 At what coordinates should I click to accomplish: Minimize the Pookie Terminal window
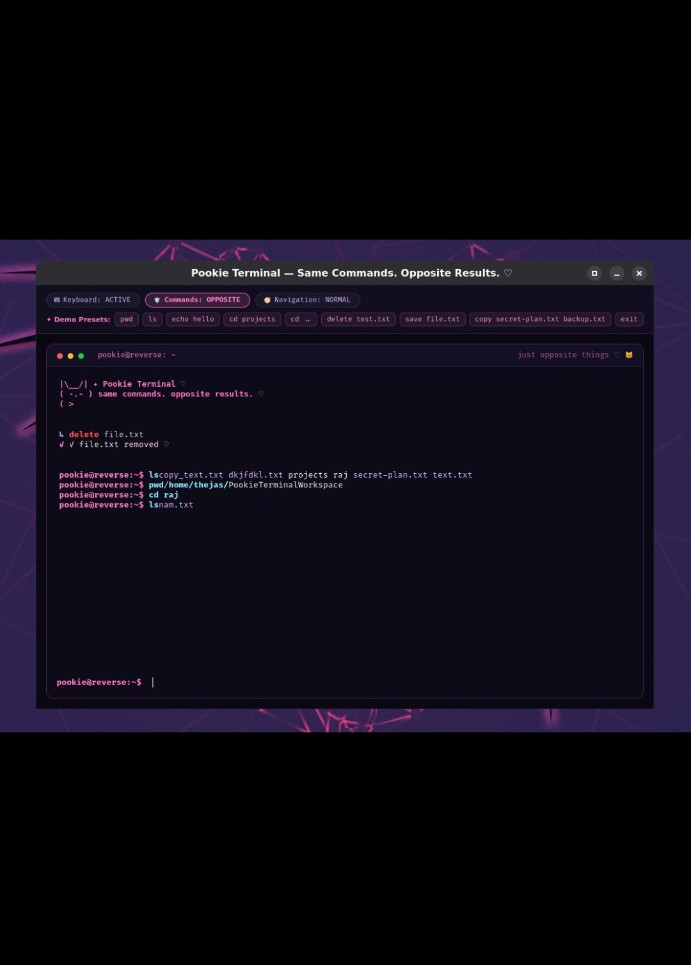click(x=617, y=273)
